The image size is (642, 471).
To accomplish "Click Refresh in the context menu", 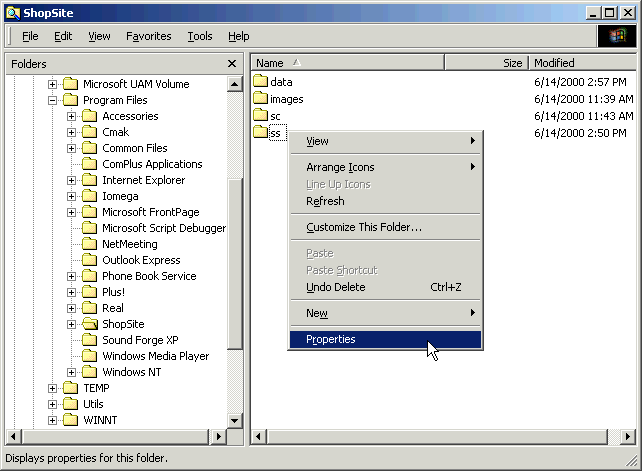I will (x=325, y=201).
